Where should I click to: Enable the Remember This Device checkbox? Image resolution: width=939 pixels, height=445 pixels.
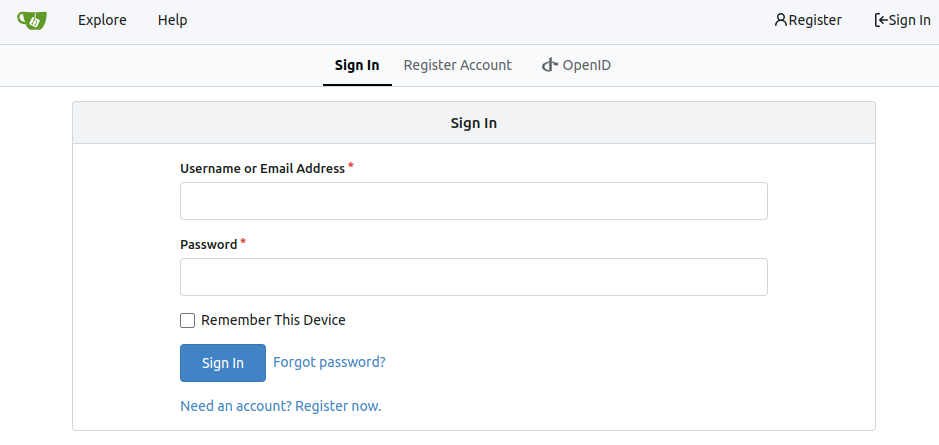(x=187, y=321)
